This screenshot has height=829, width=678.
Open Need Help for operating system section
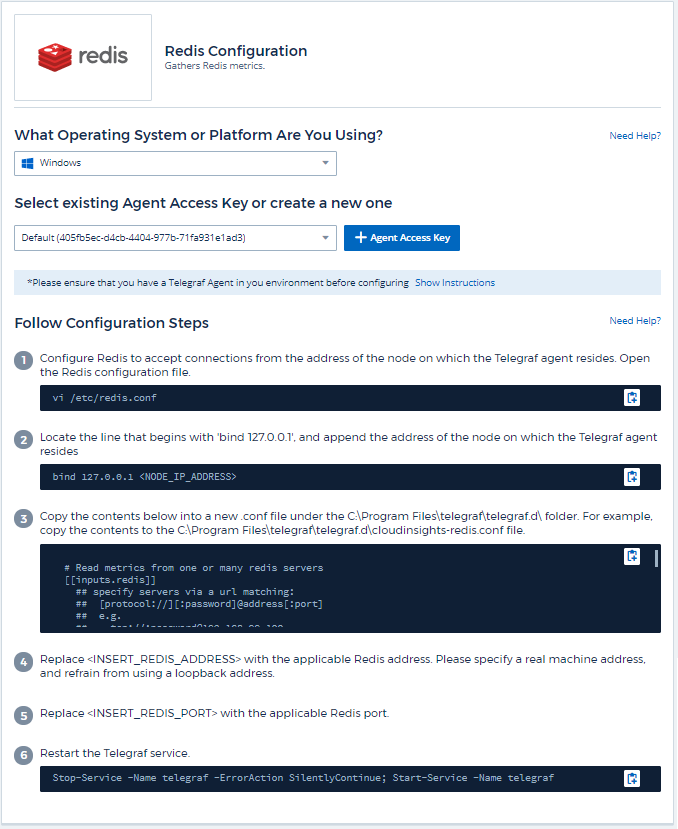click(x=635, y=136)
